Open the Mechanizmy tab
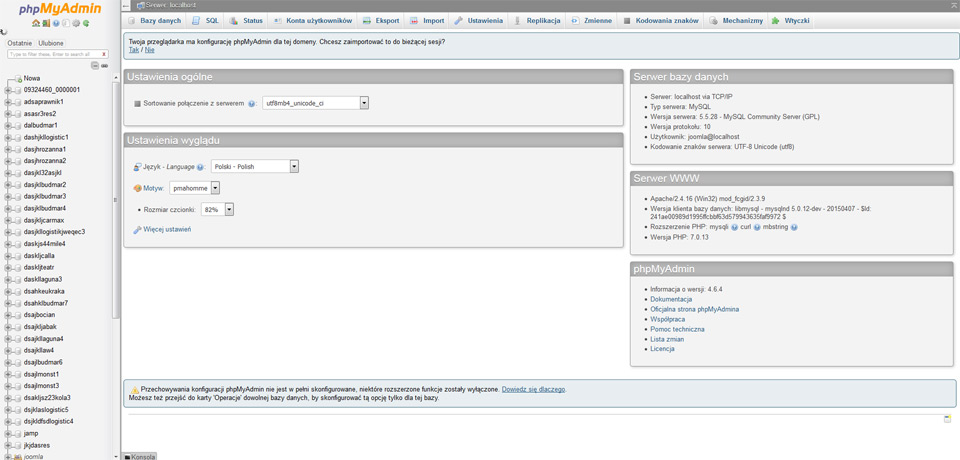The height and width of the screenshot is (460, 960). pyautogui.click(x=736, y=21)
